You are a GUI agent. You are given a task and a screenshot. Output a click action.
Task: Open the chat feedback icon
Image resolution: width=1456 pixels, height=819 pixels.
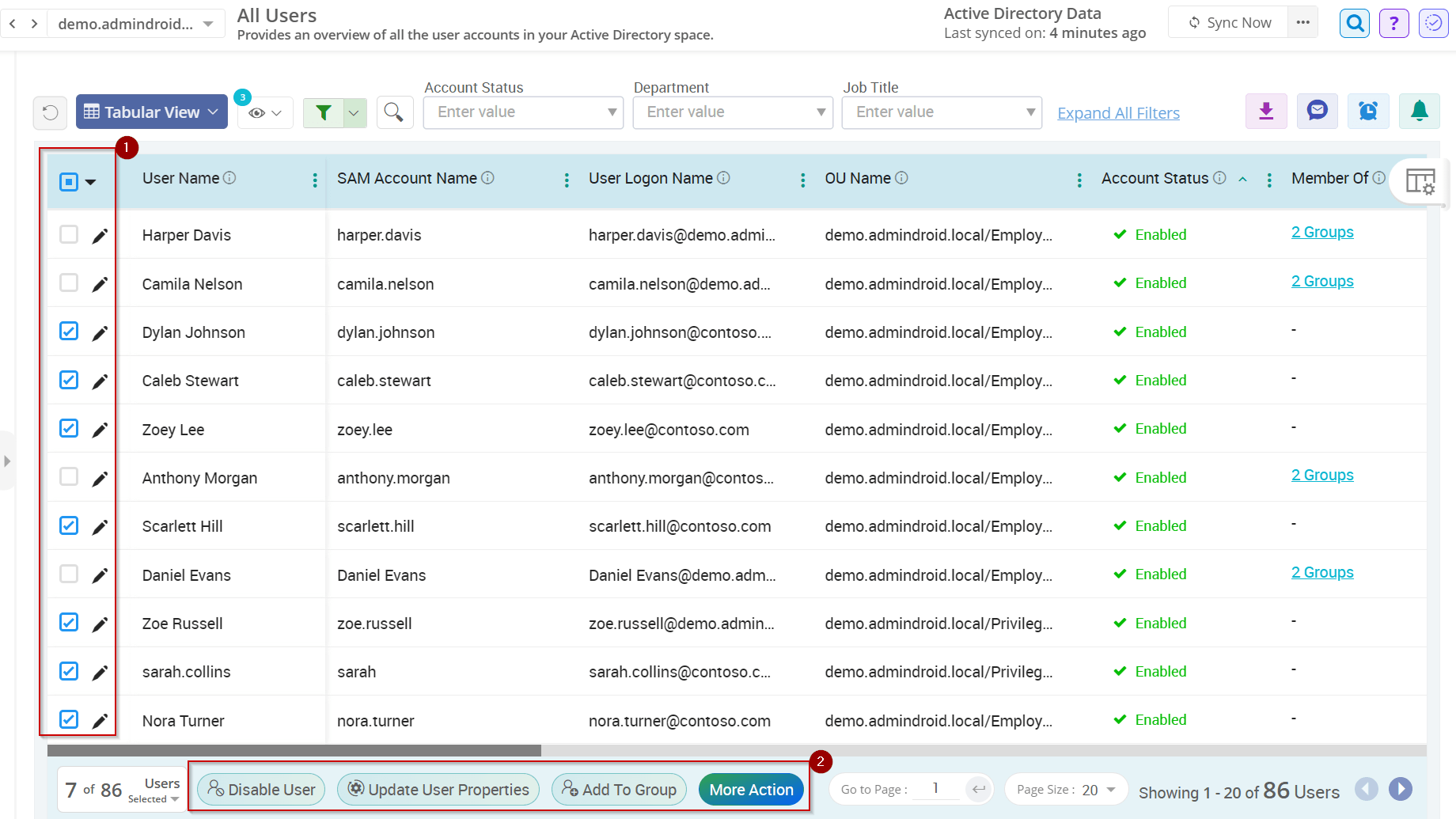(x=1317, y=111)
